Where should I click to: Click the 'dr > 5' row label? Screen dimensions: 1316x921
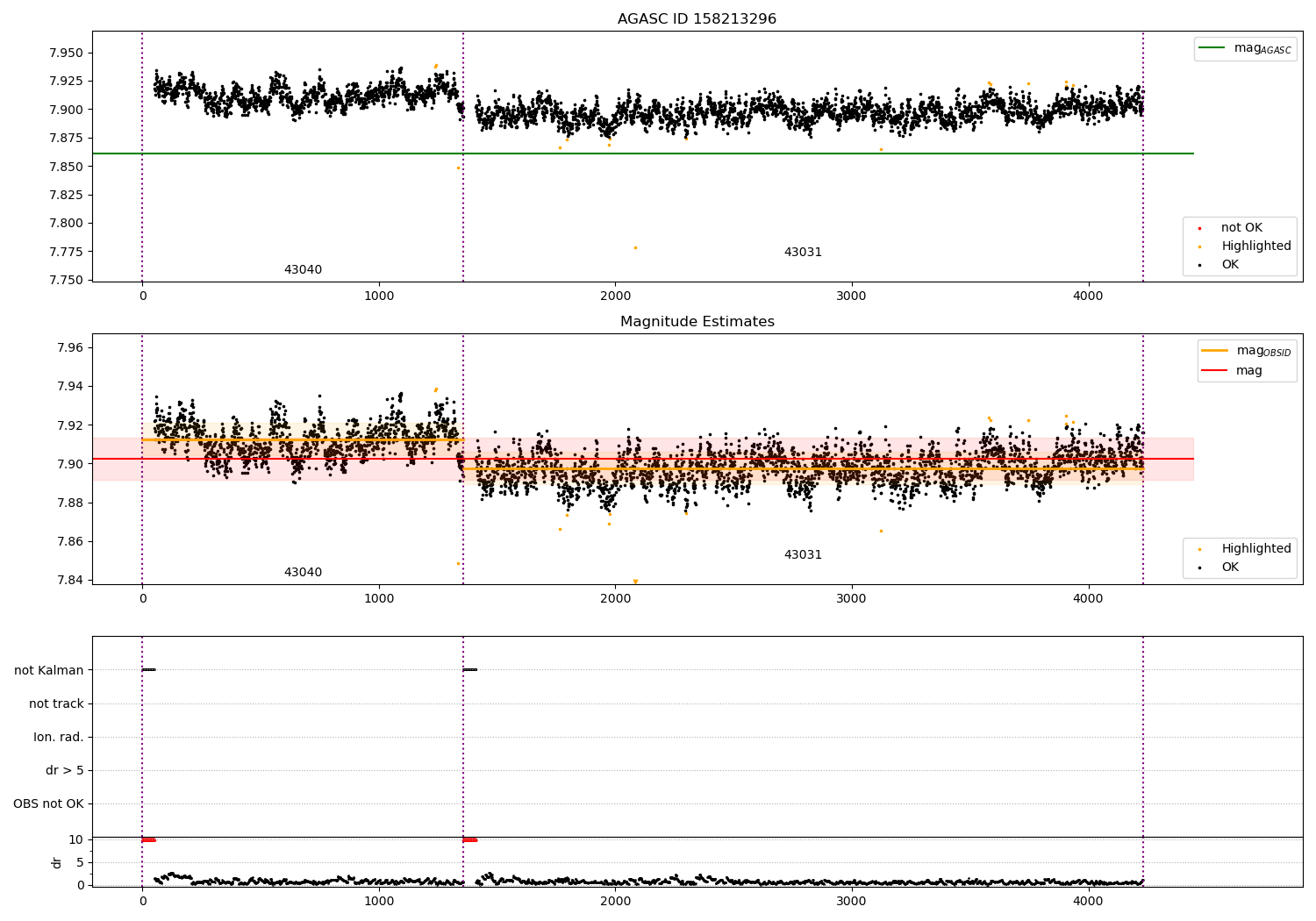coord(65,770)
